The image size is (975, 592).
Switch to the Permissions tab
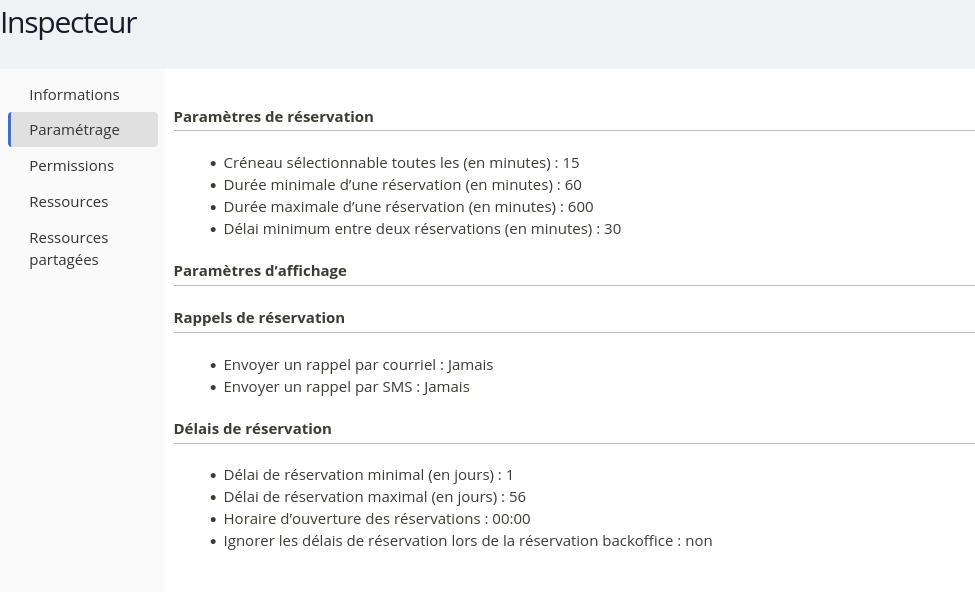point(71,165)
